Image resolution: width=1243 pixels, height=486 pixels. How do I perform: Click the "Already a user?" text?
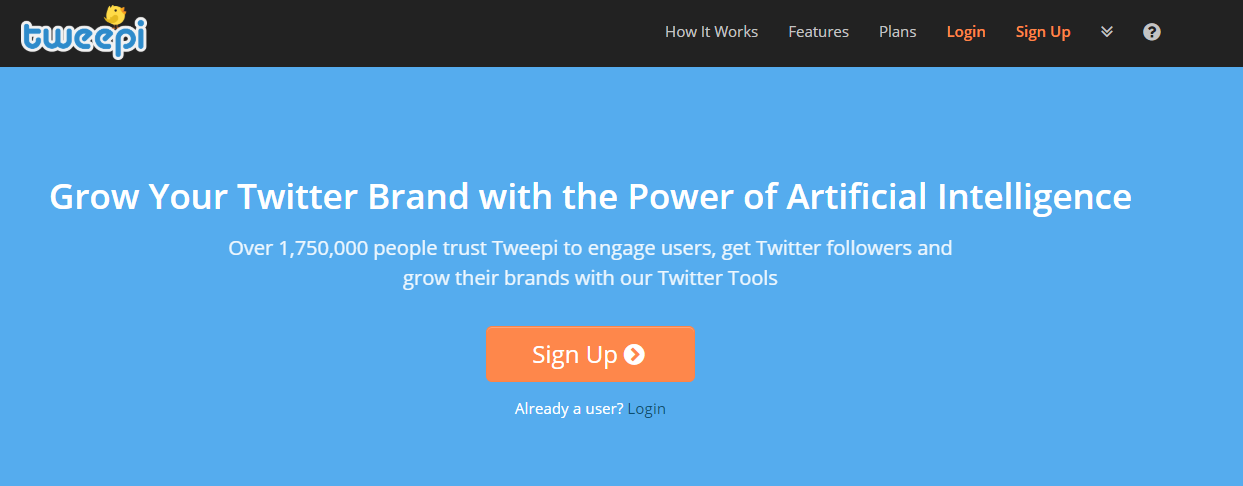[569, 409]
